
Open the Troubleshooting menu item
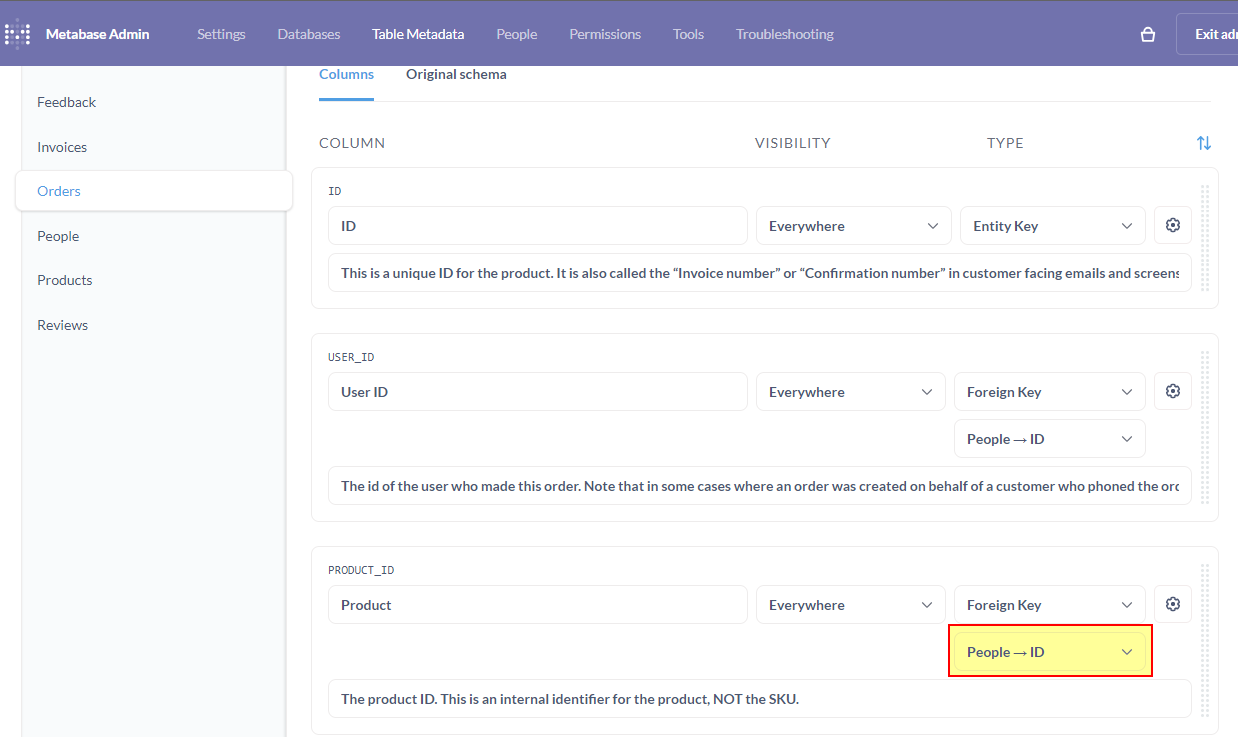[x=784, y=33]
